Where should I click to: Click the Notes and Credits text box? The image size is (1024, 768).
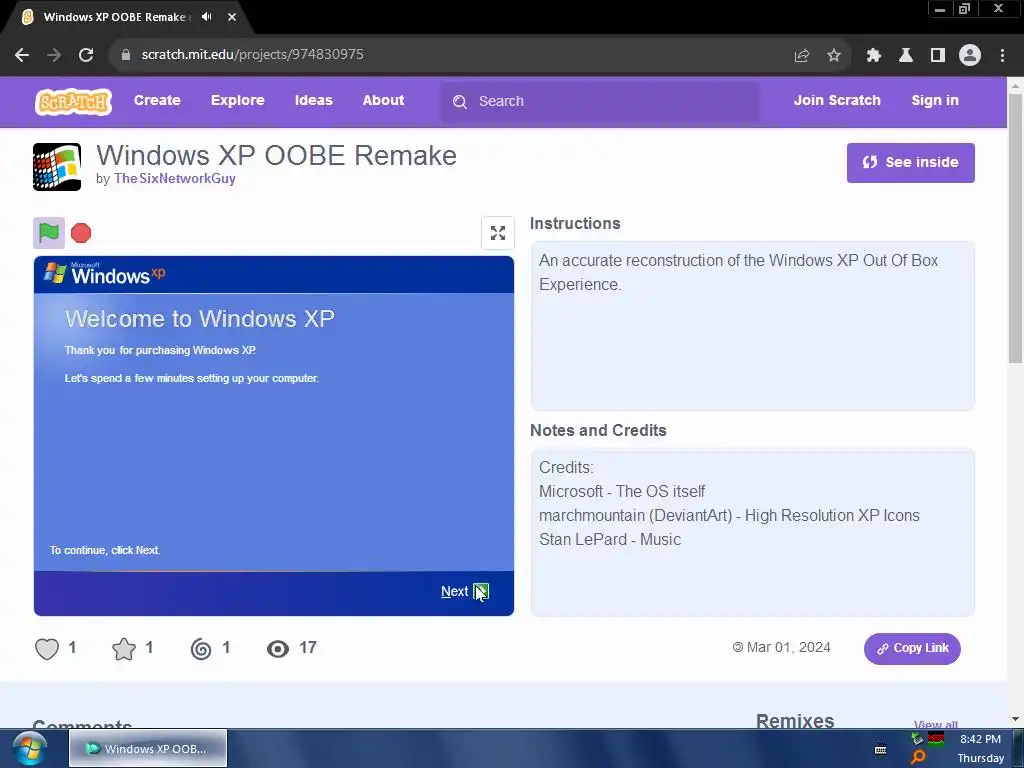(x=752, y=532)
